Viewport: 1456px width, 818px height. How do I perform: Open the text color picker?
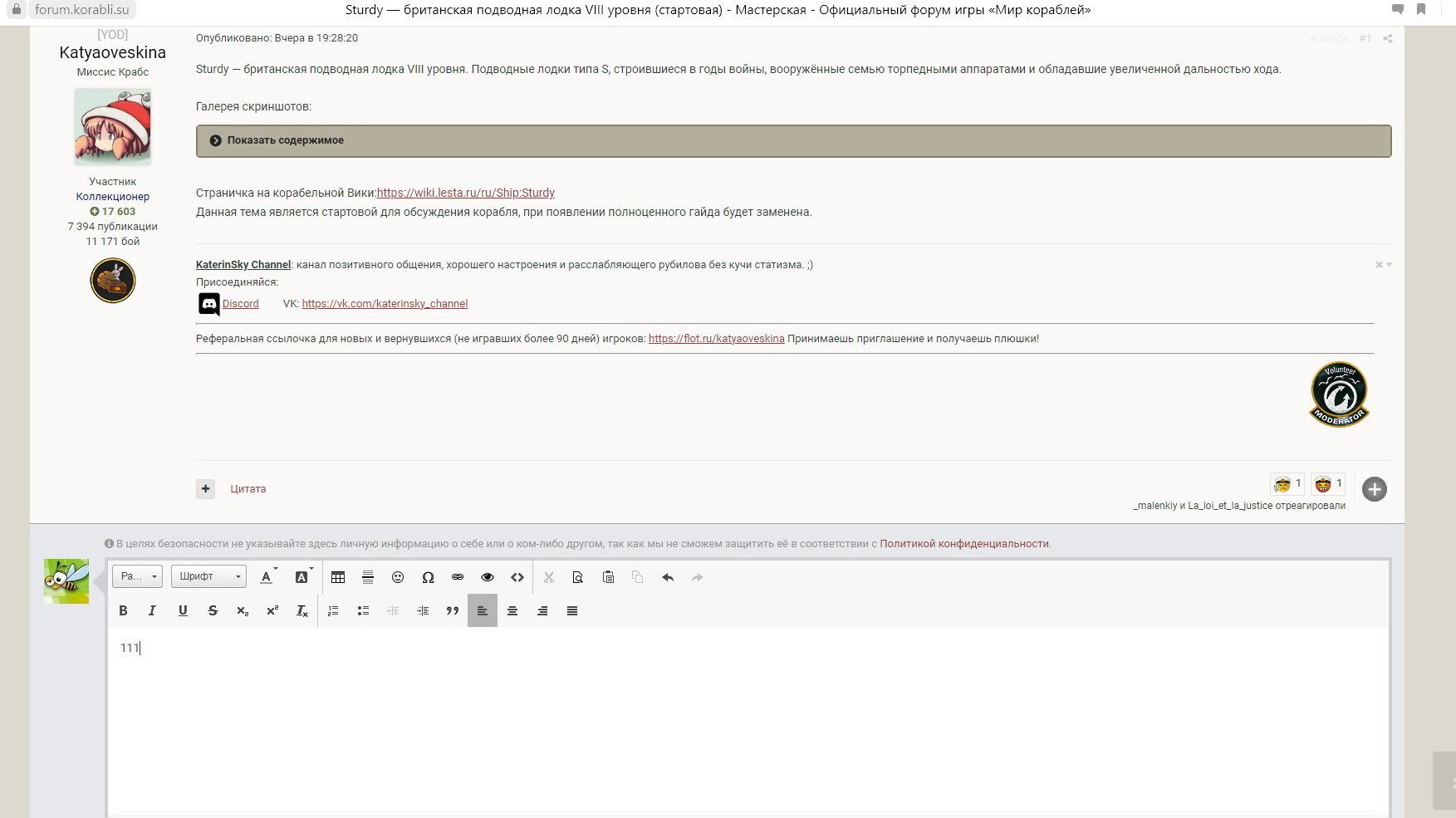click(x=267, y=577)
